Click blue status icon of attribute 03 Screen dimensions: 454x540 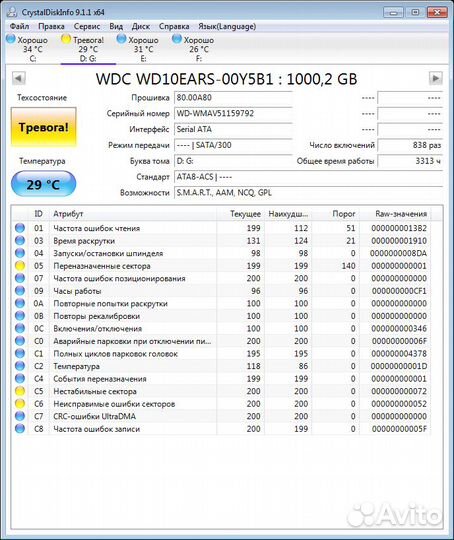pyautogui.click(x=20, y=240)
